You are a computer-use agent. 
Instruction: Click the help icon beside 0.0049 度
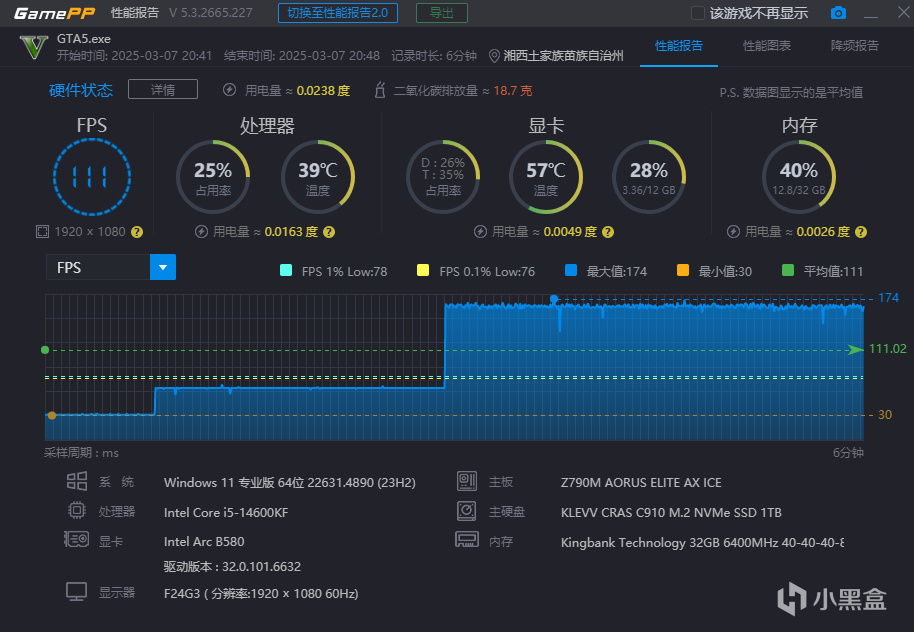pos(607,232)
